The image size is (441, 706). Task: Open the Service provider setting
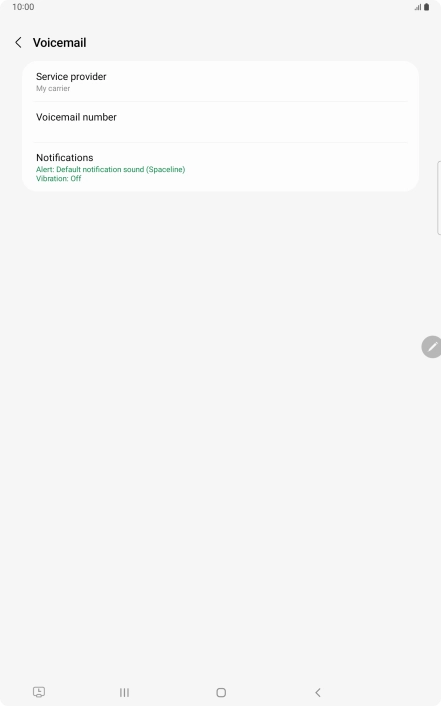tap(221, 81)
